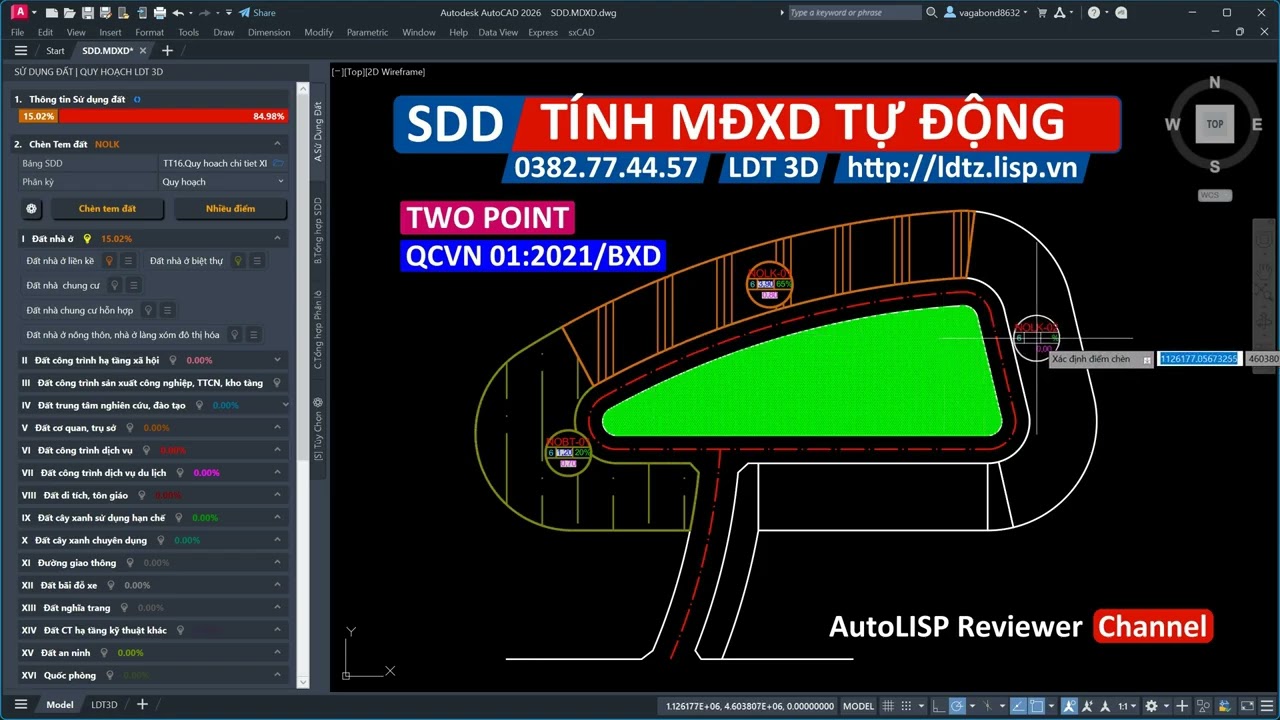The height and width of the screenshot is (720, 1280).
Task: Toggle chevron of X Đất cây xanh chuyên dụng
Action: coord(276,540)
